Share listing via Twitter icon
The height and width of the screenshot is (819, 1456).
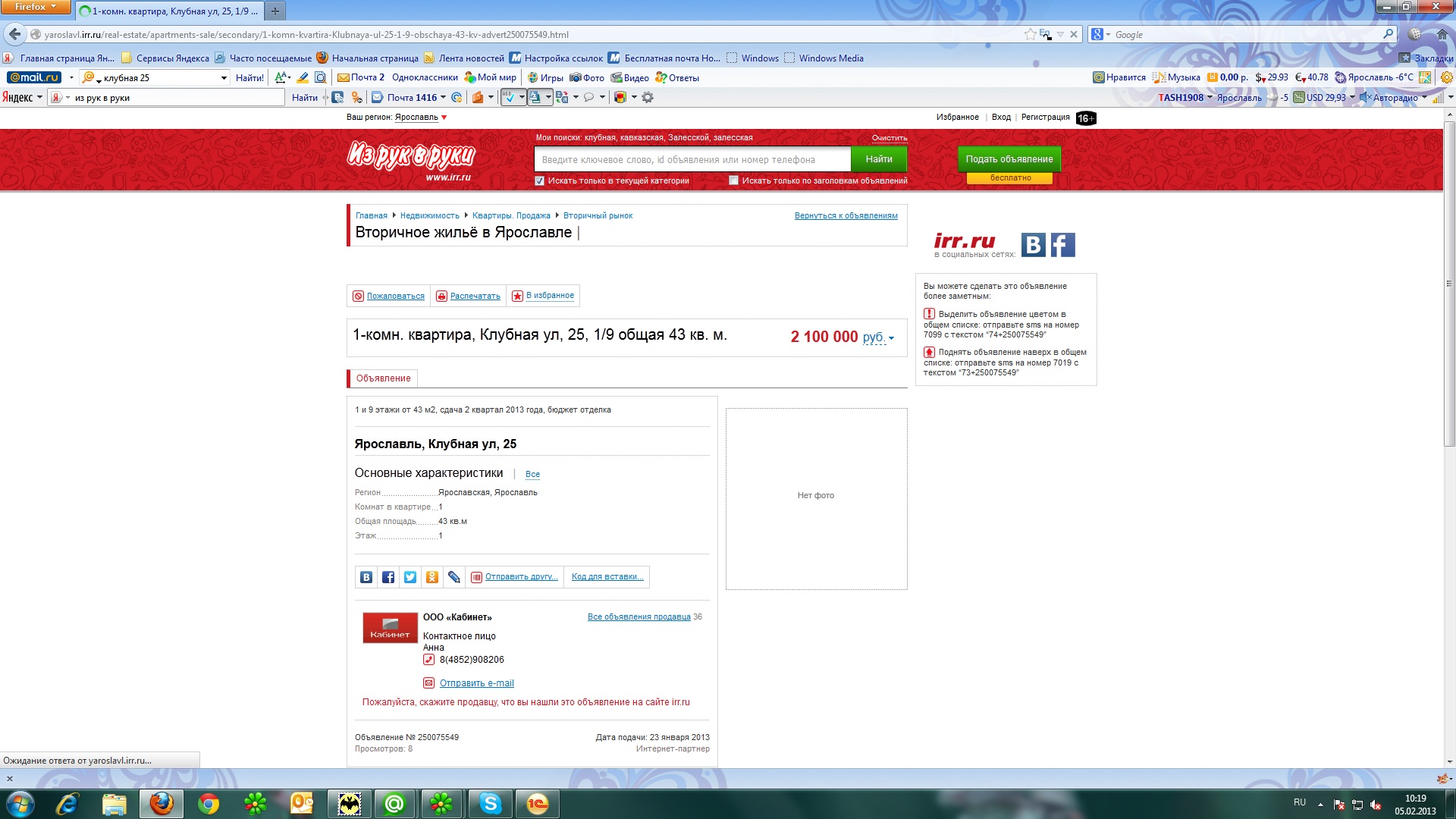tap(410, 577)
